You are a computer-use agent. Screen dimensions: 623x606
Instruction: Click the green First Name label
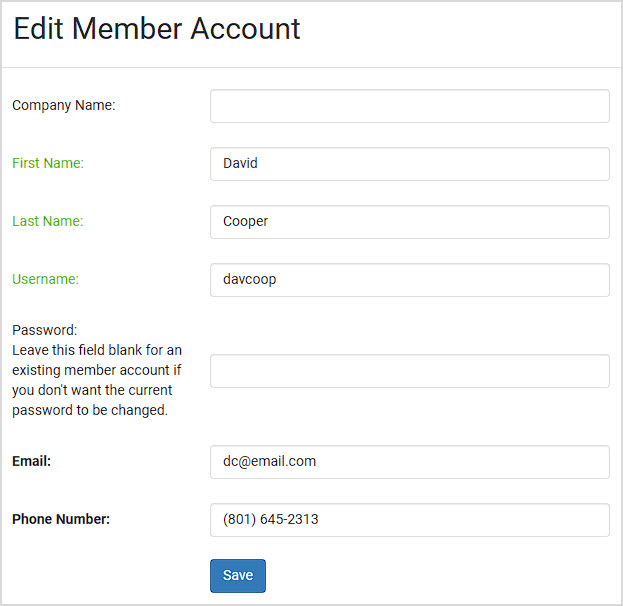(48, 163)
